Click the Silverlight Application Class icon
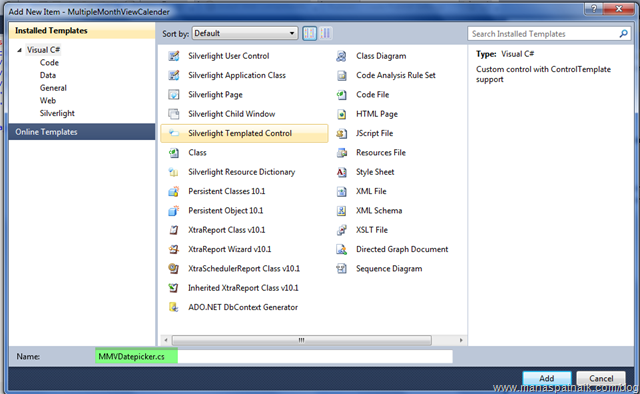The image size is (640, 394). tap(174, 75)
